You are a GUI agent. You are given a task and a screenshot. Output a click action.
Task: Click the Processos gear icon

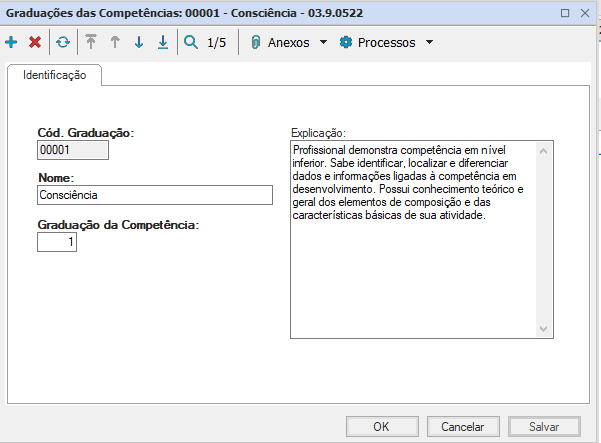pyautogui.click(x=346, y=43)
